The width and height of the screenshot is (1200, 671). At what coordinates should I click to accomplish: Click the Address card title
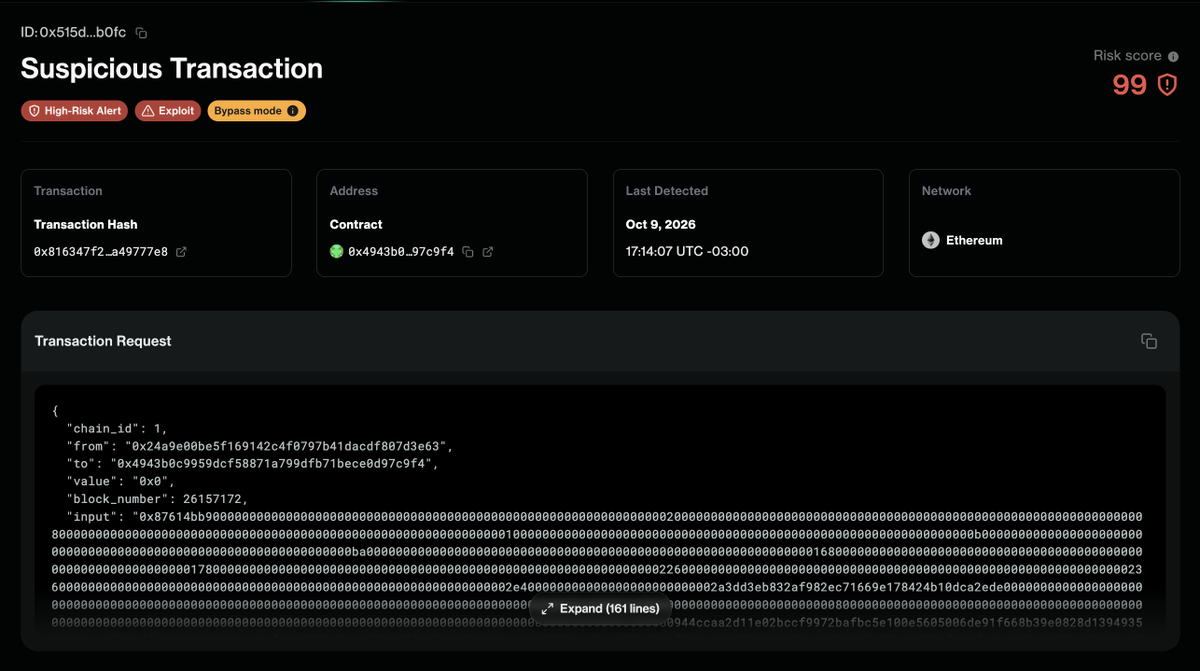click(x=354, y=191)
